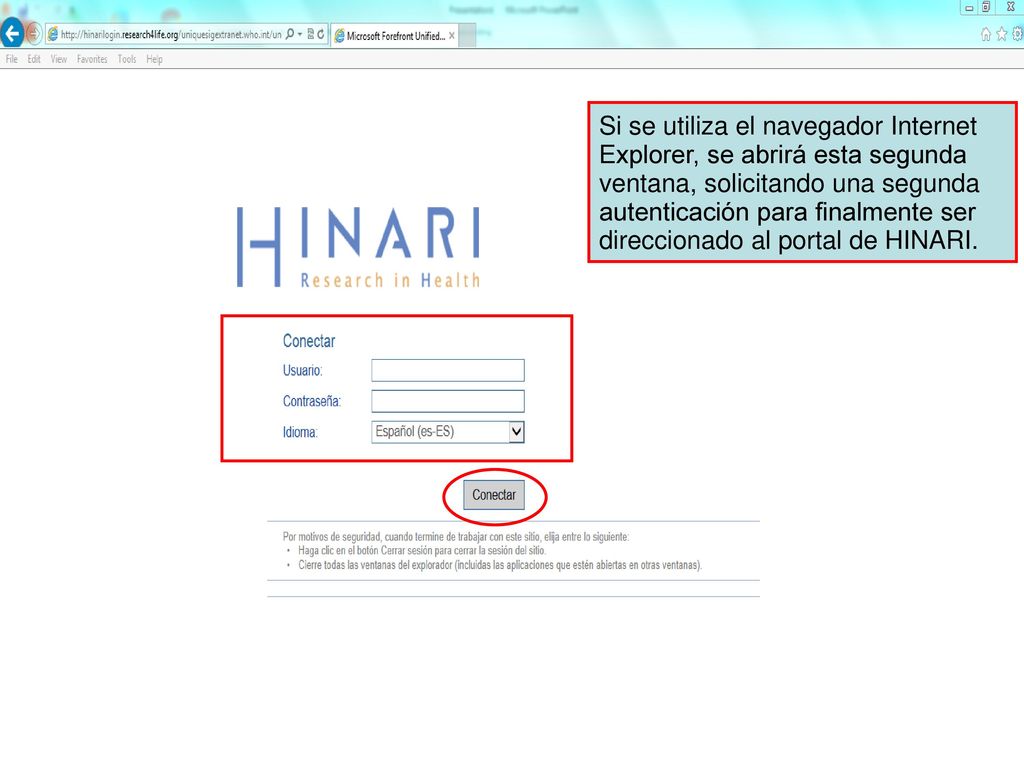
Task: Click the 'Conectar' heading text
Action: pyautogui.click(x=309, y=341)
